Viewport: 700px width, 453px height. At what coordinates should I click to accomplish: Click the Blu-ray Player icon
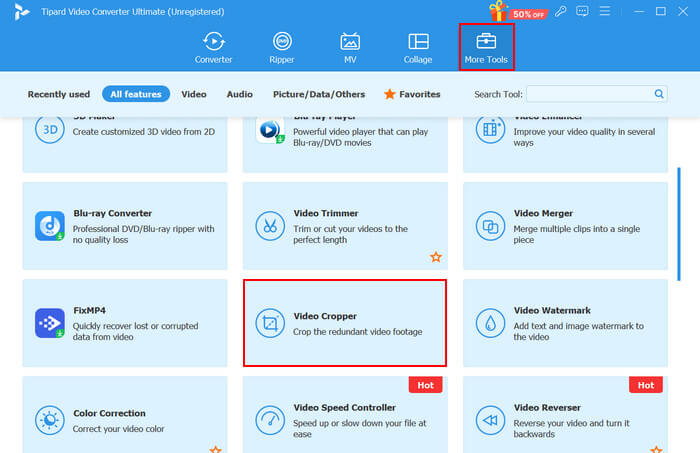[270, 130]
